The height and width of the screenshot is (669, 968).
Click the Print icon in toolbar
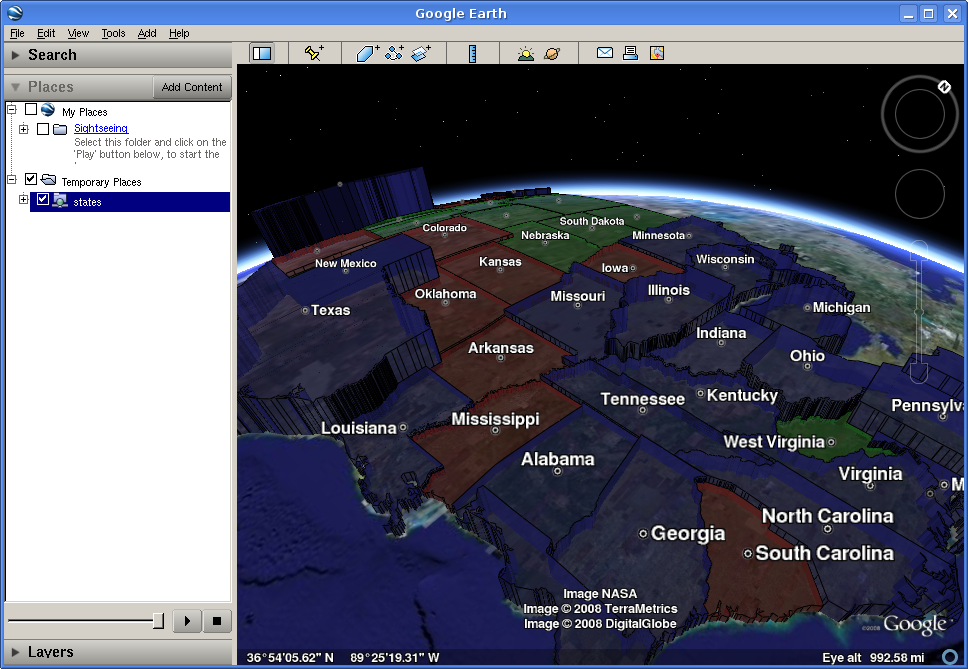(x=630, y=54)
